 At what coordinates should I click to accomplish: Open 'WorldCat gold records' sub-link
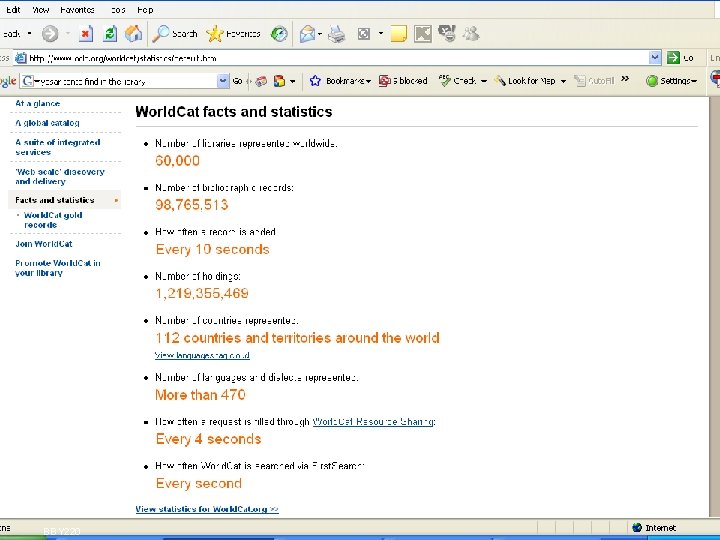click(x=53, y=219)
